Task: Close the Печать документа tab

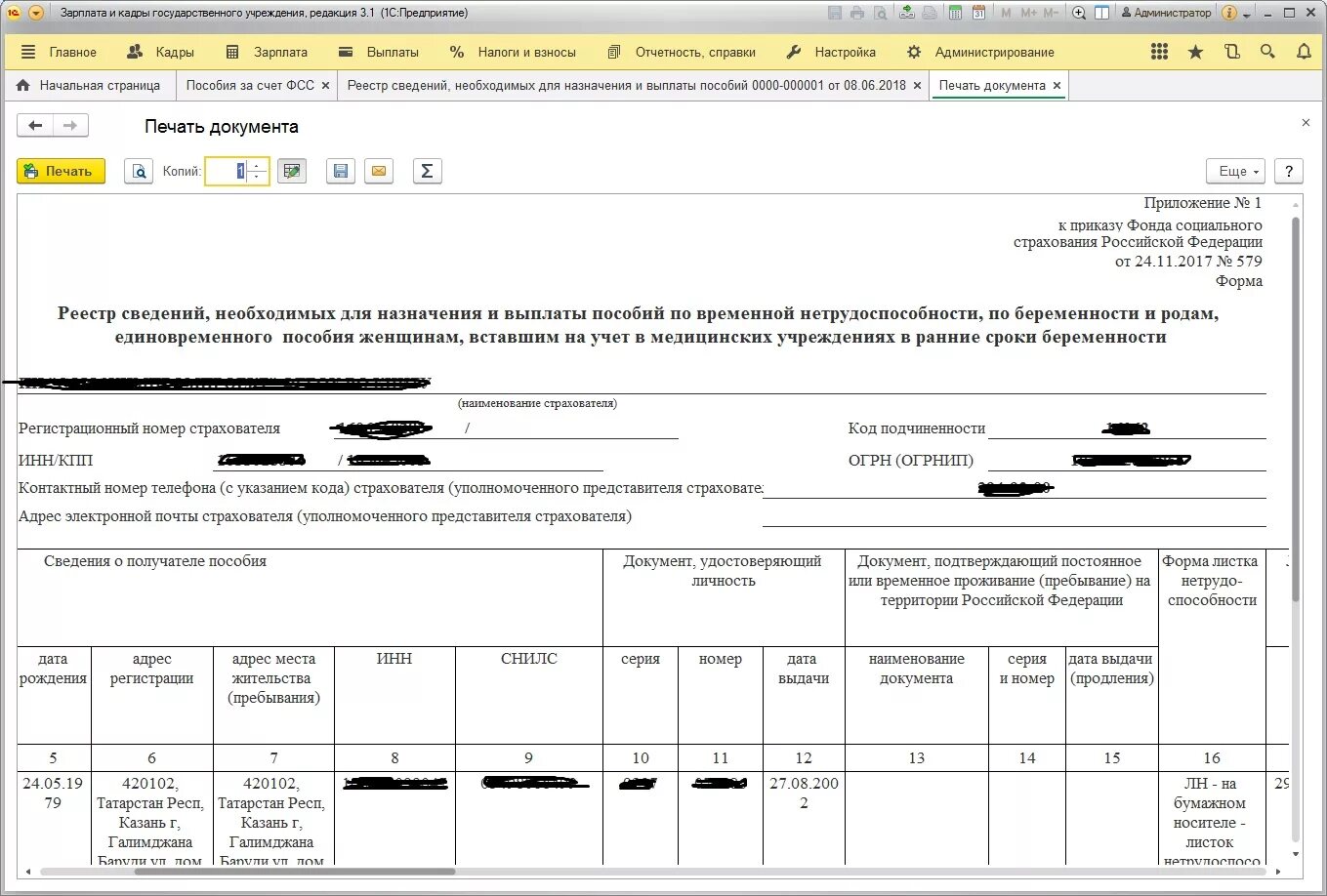Action: pos(1057,86)
